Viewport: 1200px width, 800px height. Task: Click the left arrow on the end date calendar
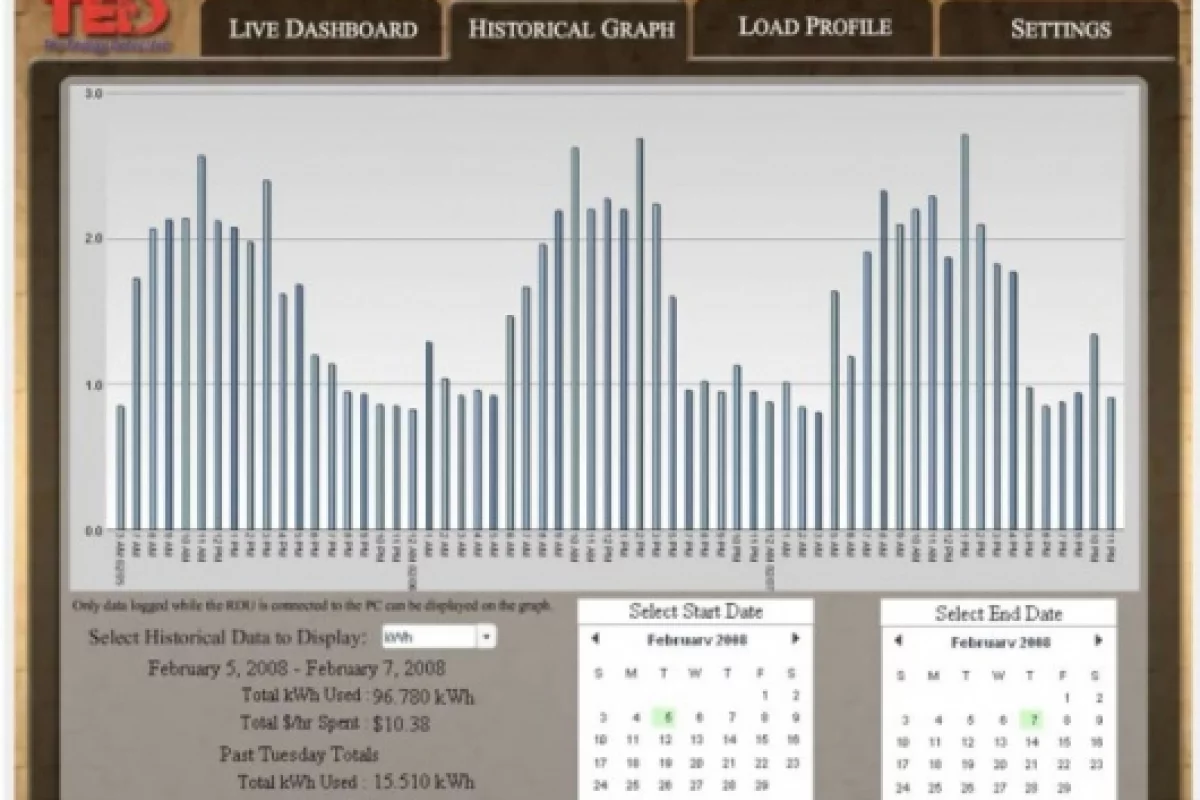click(899, 642)
